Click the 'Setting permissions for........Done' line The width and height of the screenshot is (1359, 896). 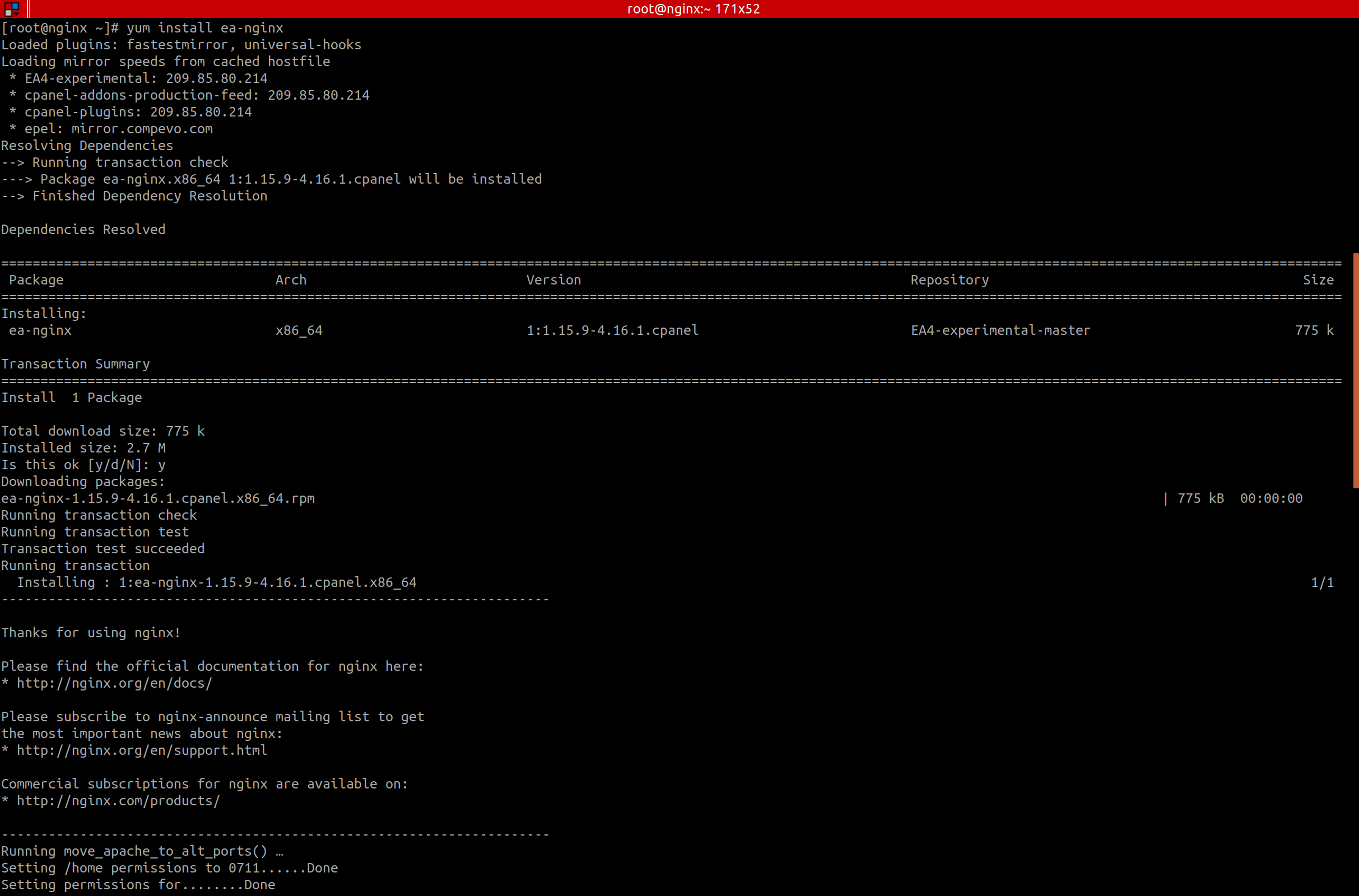tap(138, 885)
